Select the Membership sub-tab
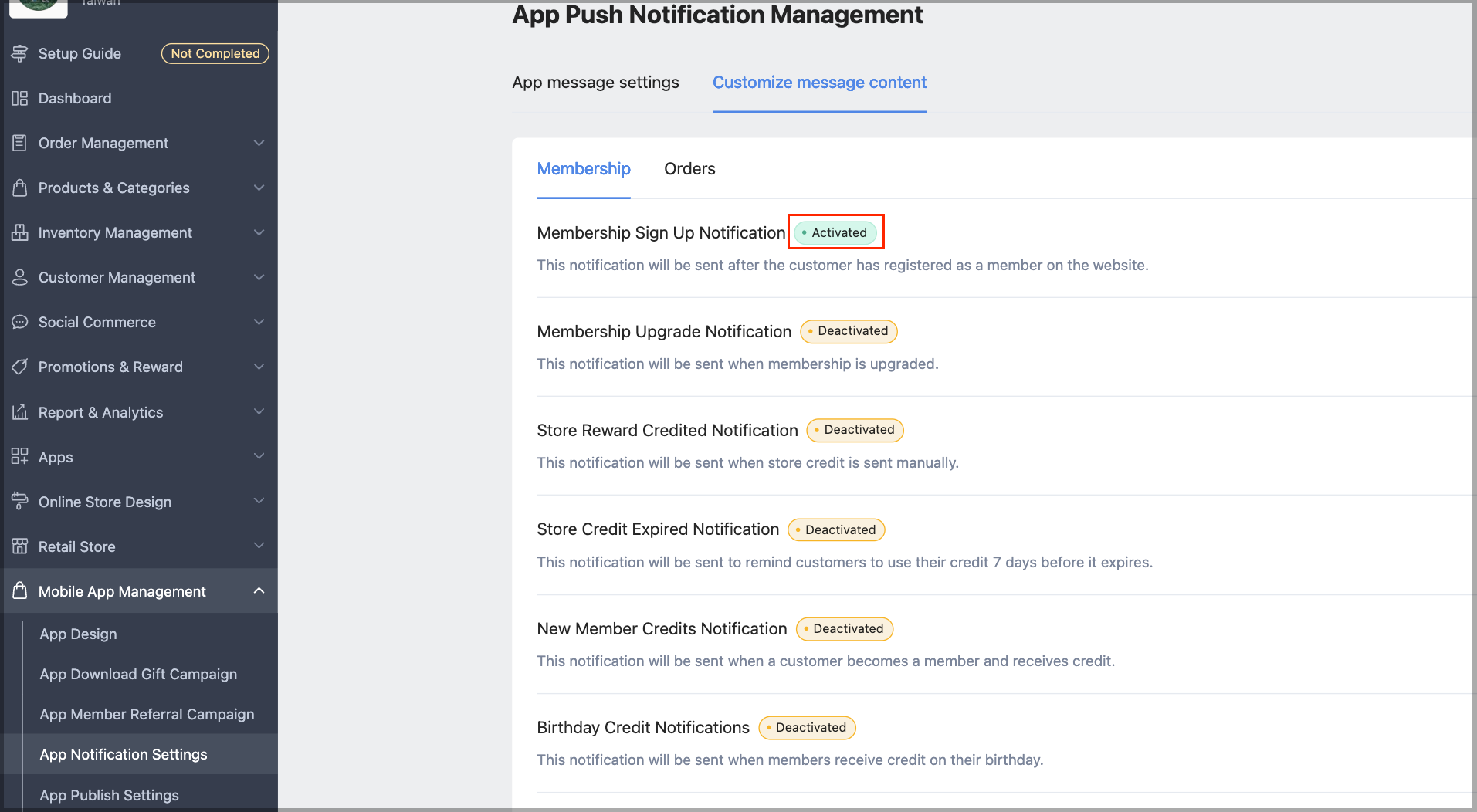 coord(584,169)
